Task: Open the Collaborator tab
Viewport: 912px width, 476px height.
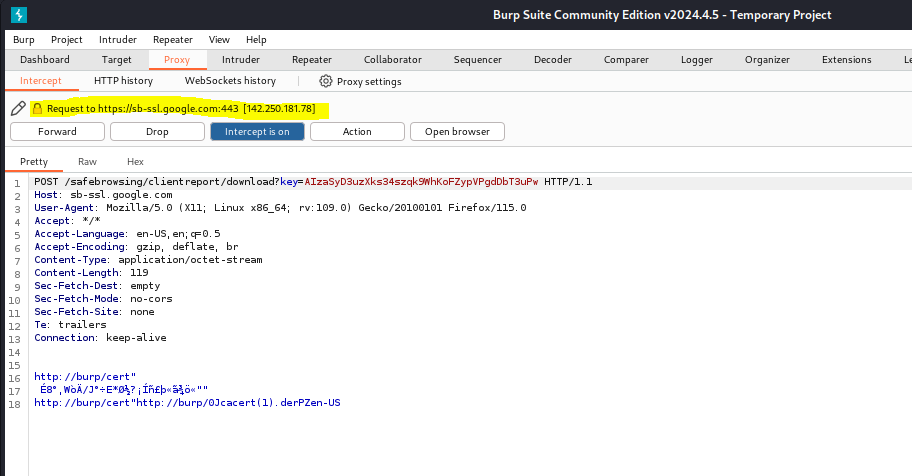Action: click(x=393, y=59)
